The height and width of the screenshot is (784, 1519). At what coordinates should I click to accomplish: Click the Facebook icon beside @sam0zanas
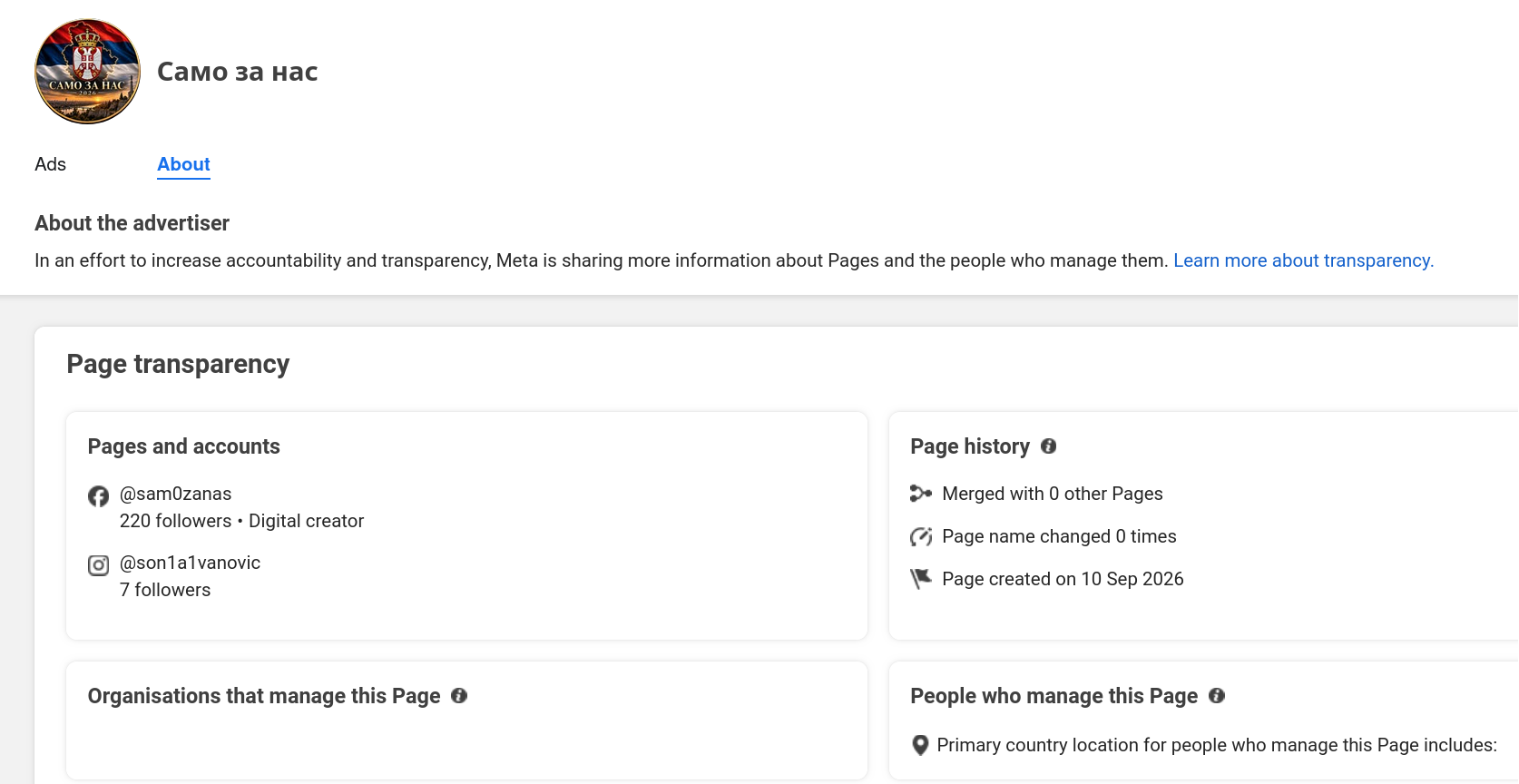(x=98, y=495)
